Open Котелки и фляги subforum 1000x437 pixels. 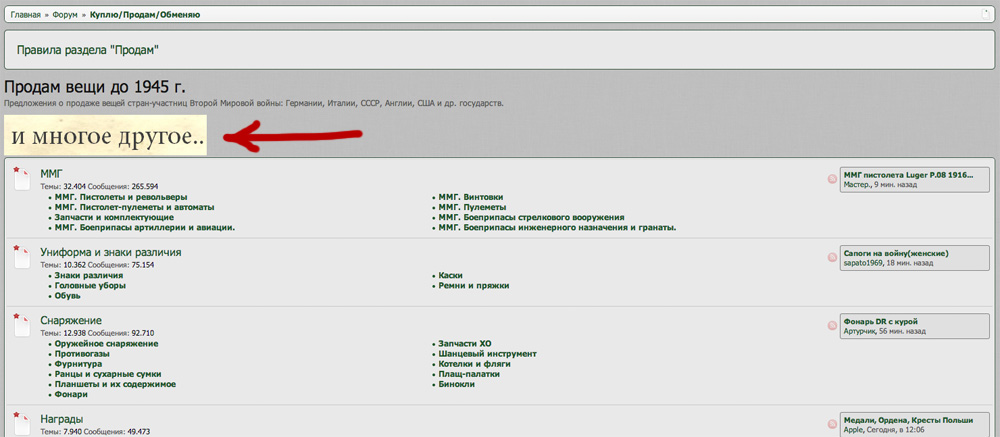[474, 365]
